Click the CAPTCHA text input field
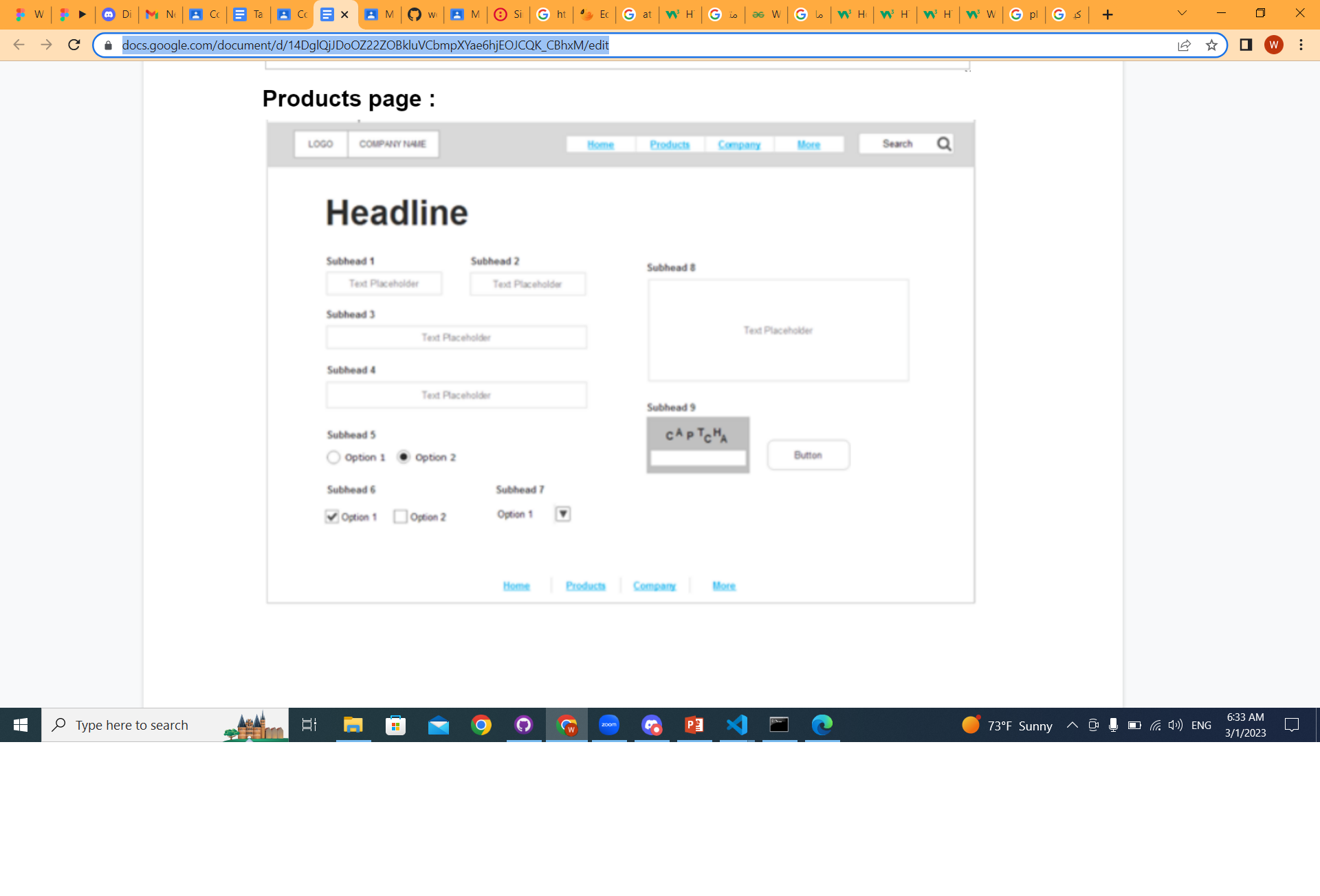This screenshot has height=896, width=1320. [698, 458]
